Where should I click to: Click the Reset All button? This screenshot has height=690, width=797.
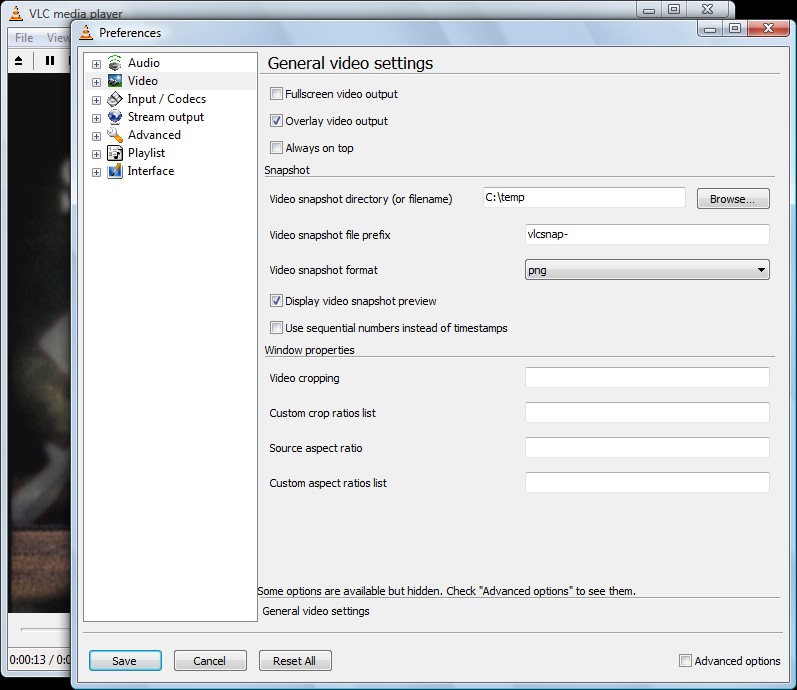(x=295, y=661)
